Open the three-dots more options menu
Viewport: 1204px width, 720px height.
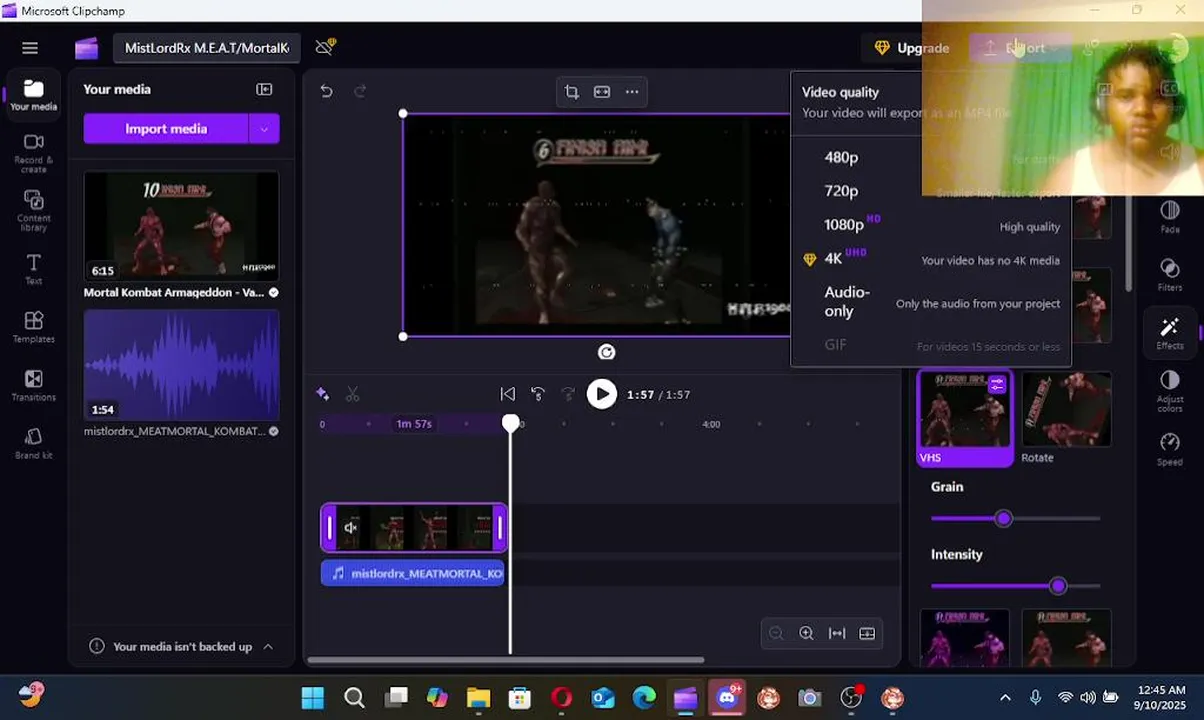(x=632, y=91)
